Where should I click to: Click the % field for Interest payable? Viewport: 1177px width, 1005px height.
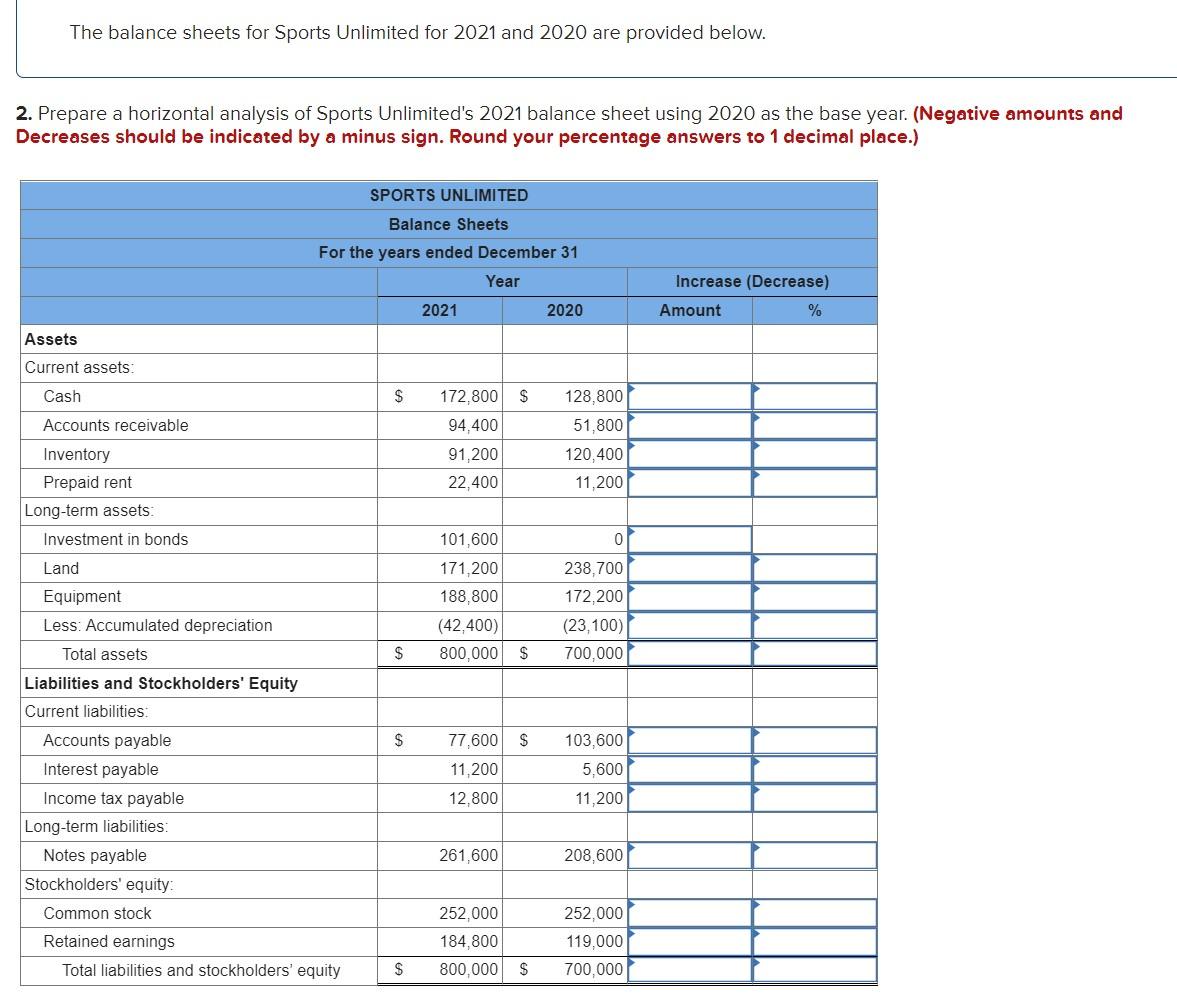(813, 769)
